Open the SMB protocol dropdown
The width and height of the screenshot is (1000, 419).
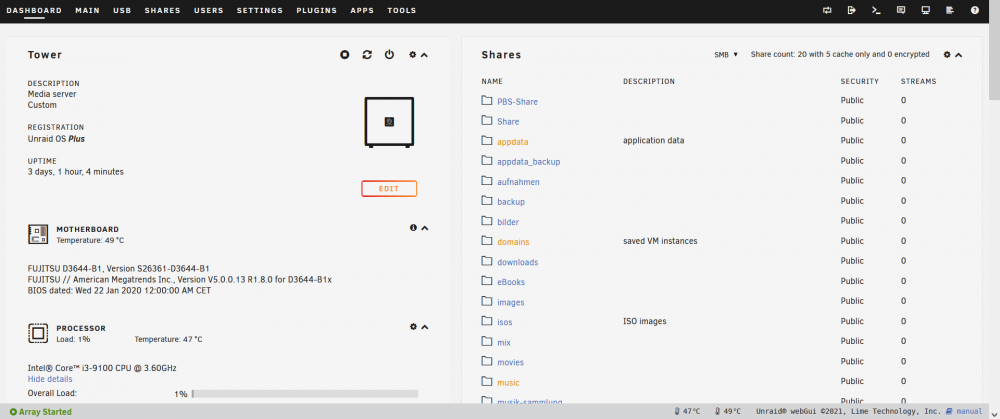point(726,55)
